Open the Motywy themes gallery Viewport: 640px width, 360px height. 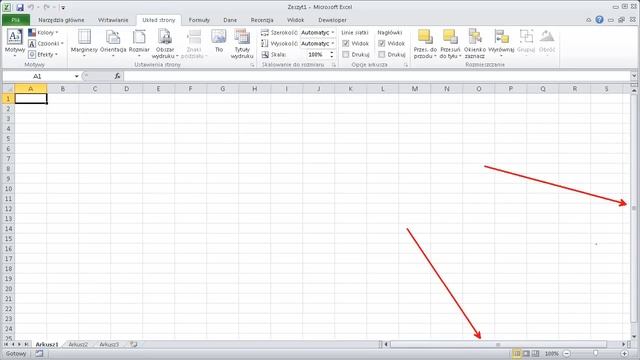(15, 42)
